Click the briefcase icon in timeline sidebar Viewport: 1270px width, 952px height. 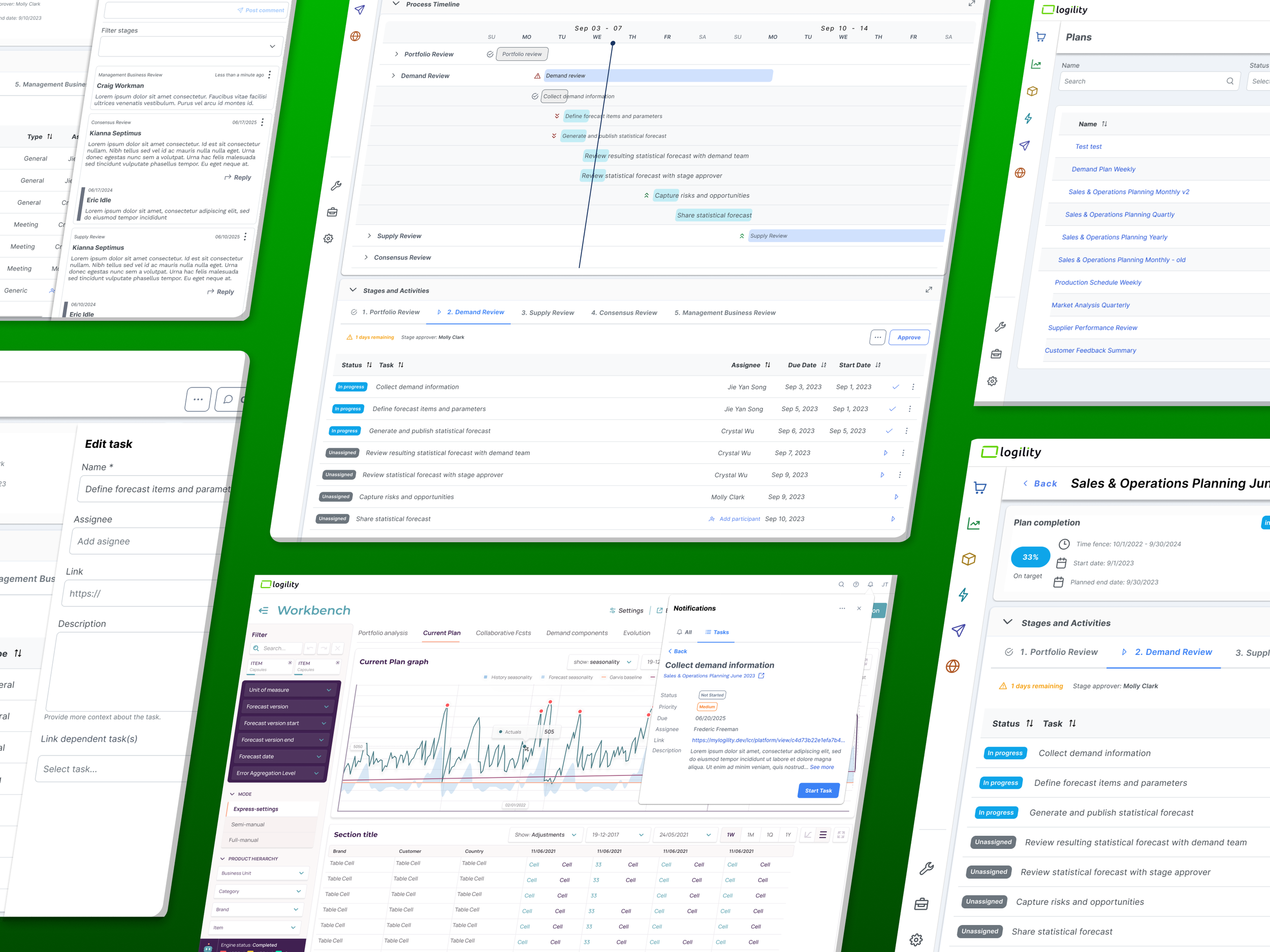click(332, 212)
